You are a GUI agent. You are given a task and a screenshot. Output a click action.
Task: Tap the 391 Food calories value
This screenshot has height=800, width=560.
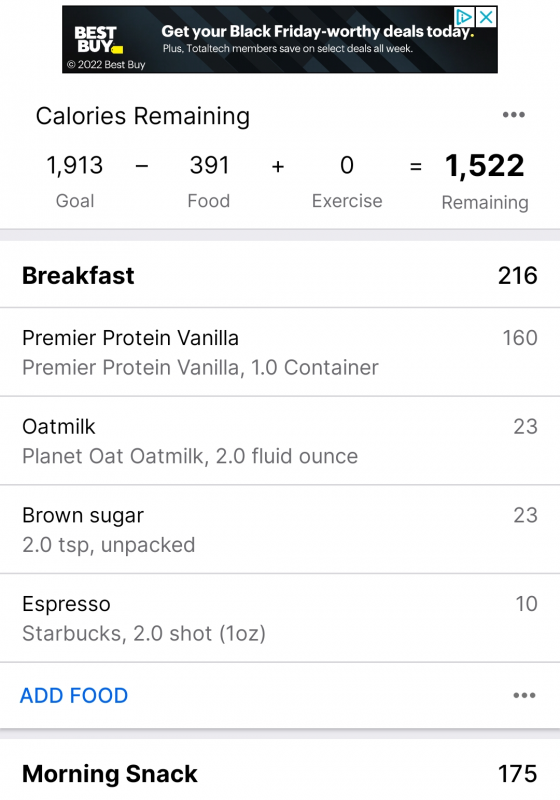click(209, 166)
